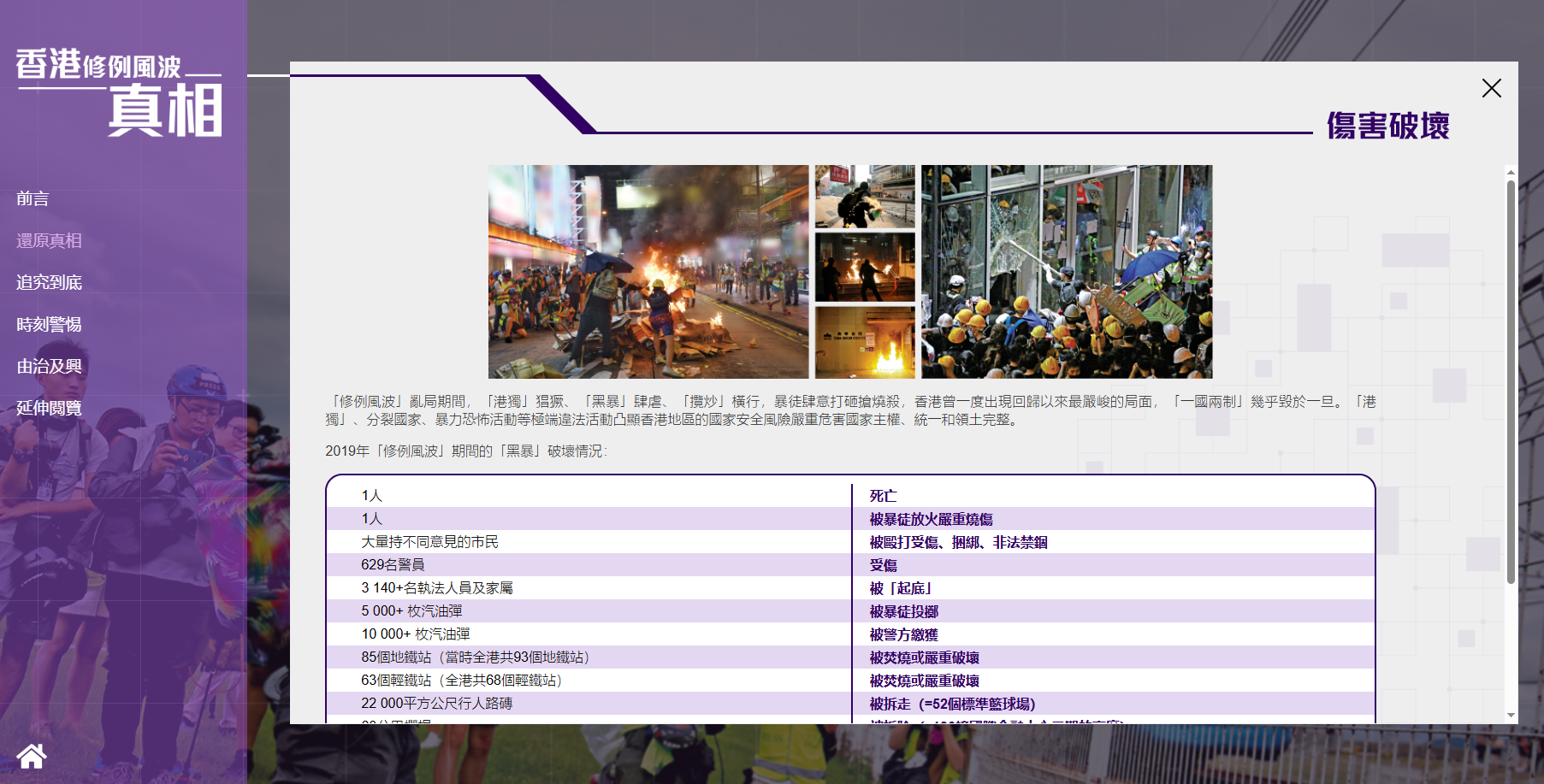Click the home icon in sidebar
This screenshot has height=784, width=1544.
pos(32,756)
